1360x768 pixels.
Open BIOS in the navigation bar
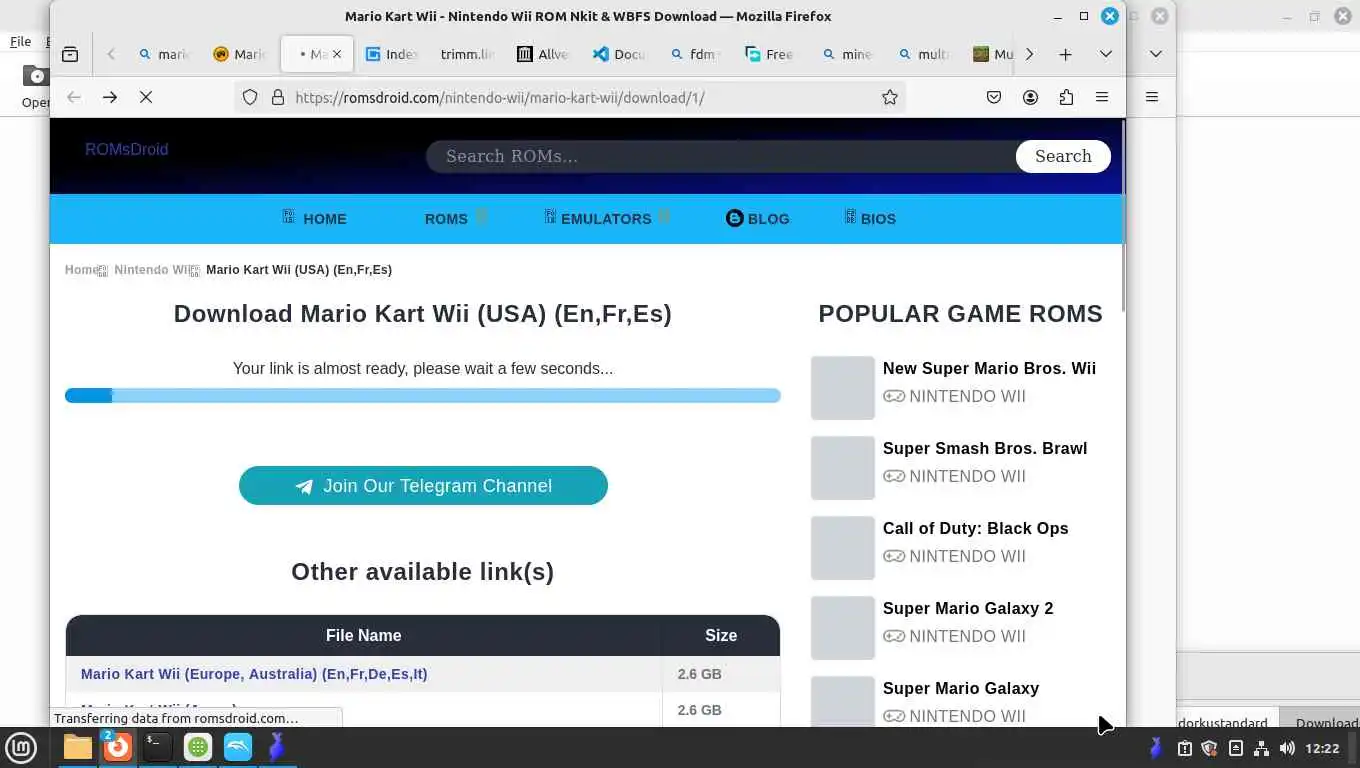[869, 218]
